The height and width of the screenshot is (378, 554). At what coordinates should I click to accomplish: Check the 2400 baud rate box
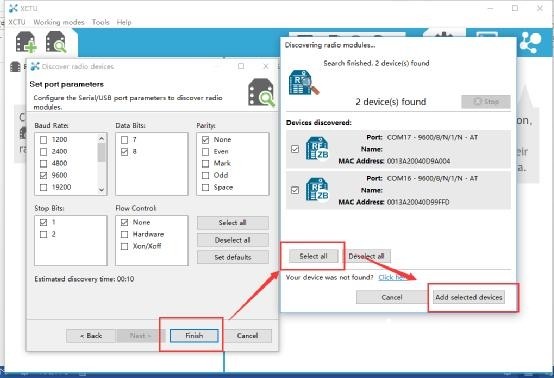[x=43, y=152]
